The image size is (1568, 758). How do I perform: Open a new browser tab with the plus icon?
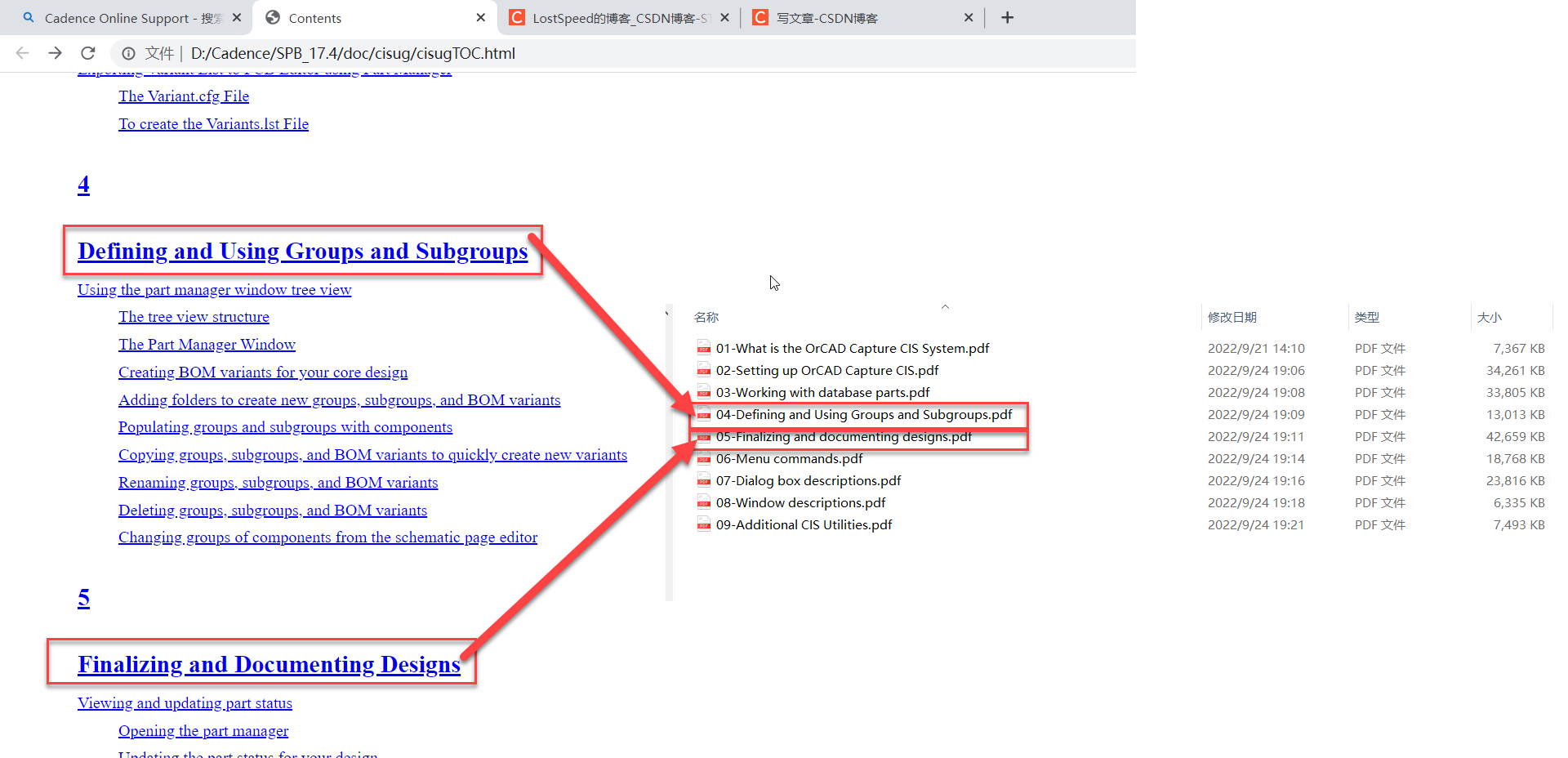tap(1007, 17)
